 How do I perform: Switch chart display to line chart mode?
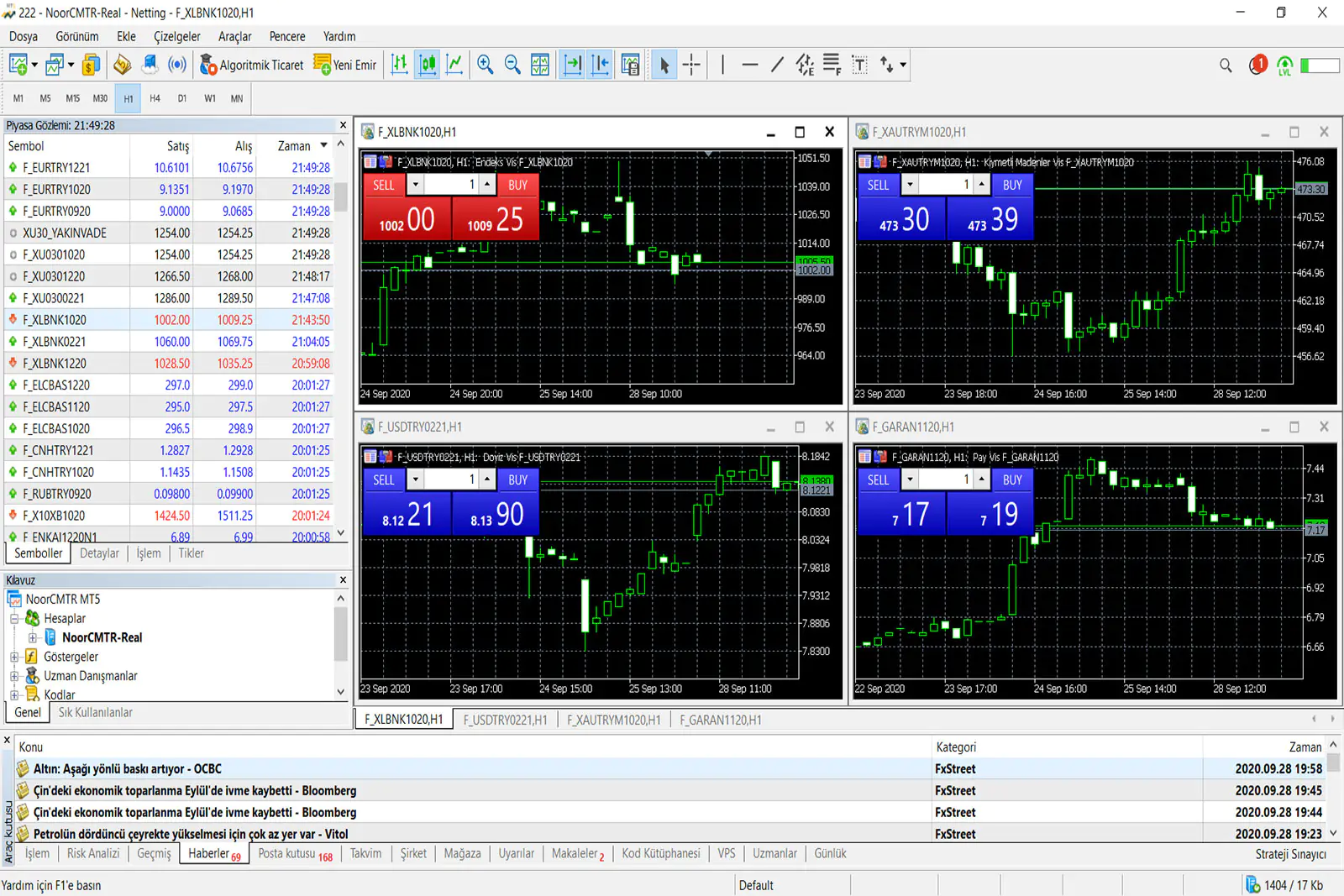click(x=454, y=65)
